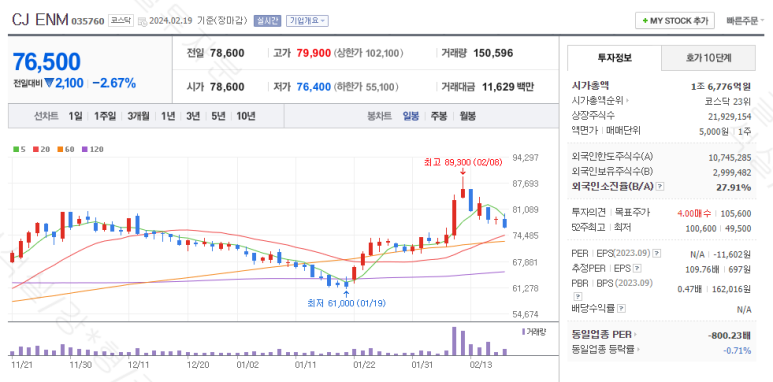Screen dimensions: 773x382
Task: Click the CJ ENM stock title
Action: pos(40,20)
